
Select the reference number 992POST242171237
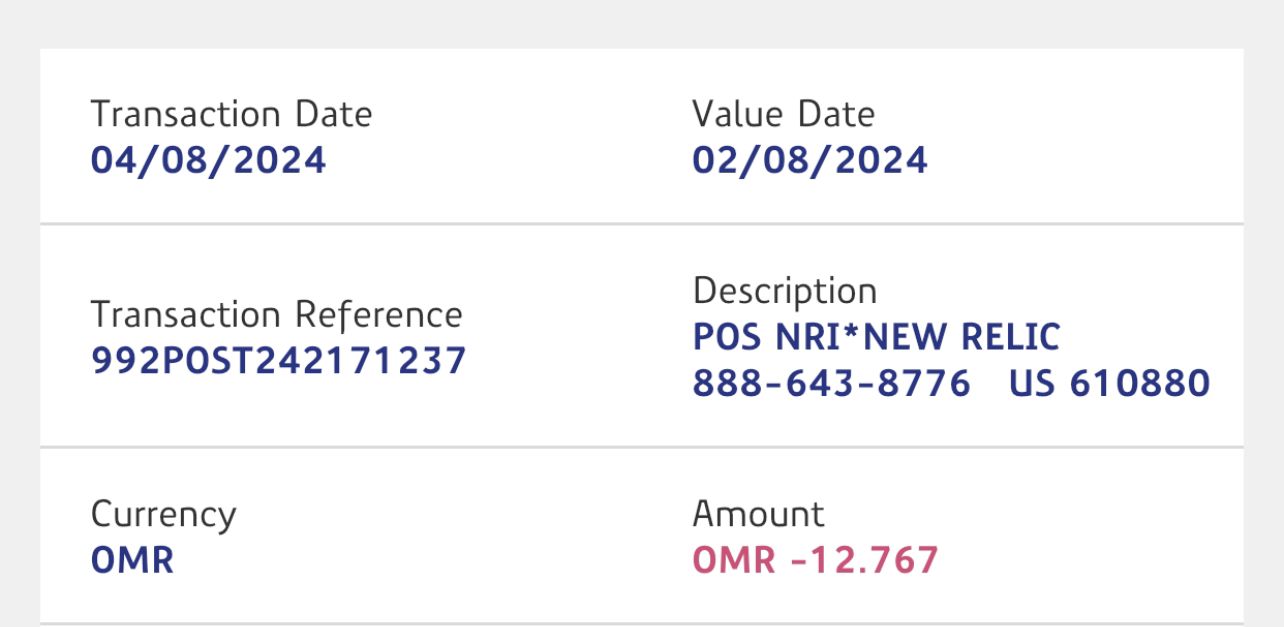pos(278,361)
